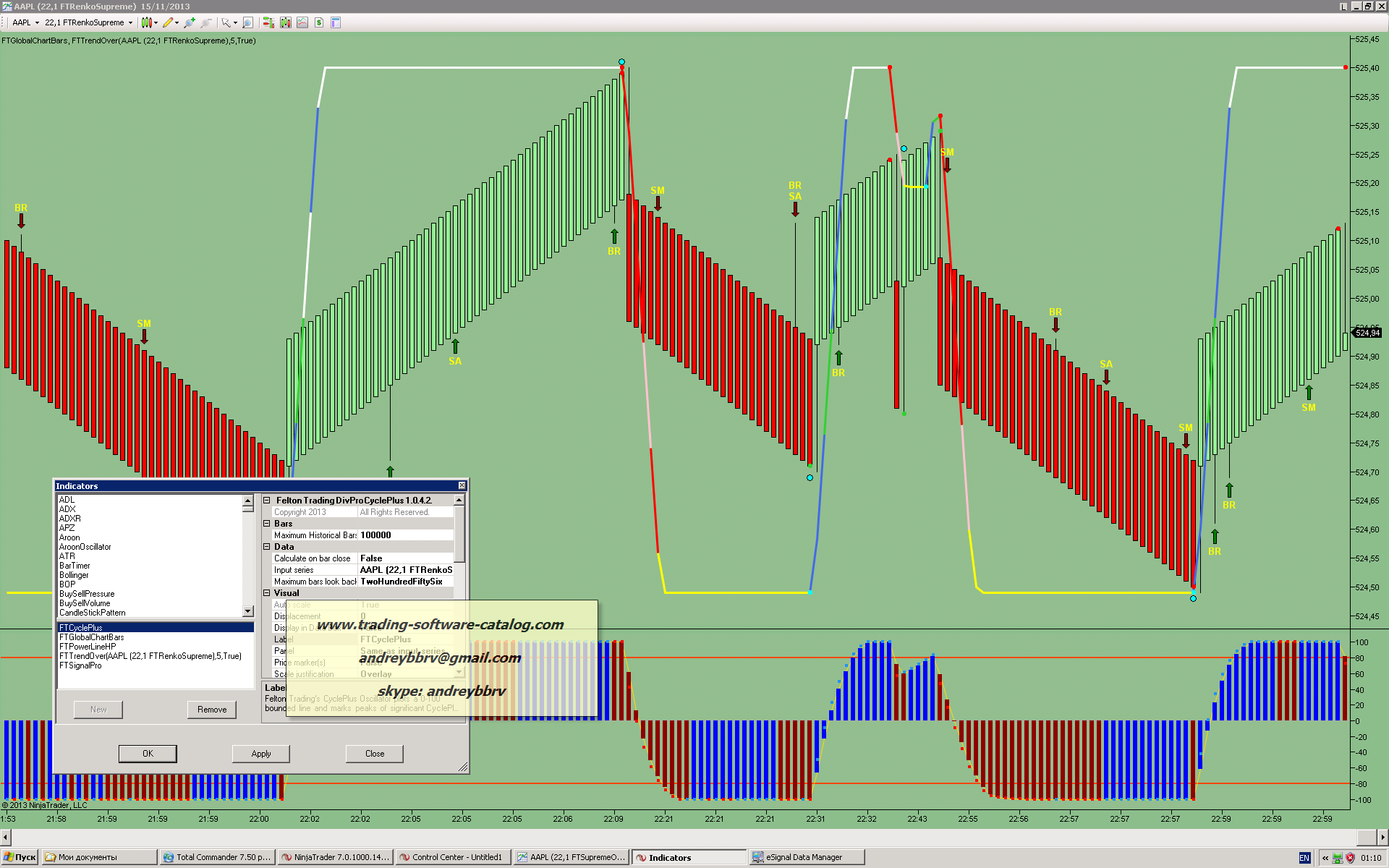Open the chart properties icon
1389x868 pixels.
336,22
